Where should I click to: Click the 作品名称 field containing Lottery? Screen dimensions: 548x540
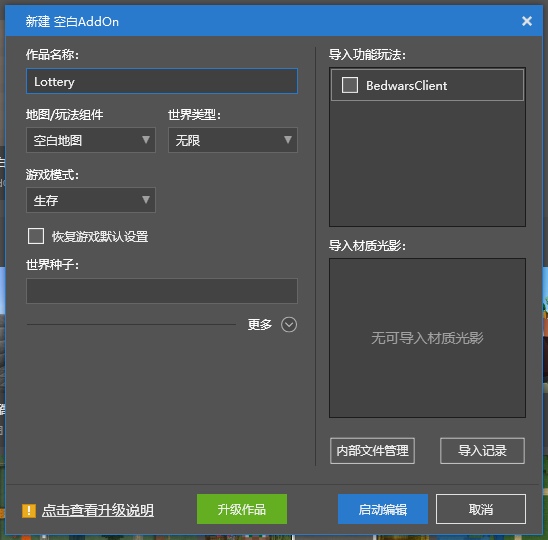coord(162,81)
